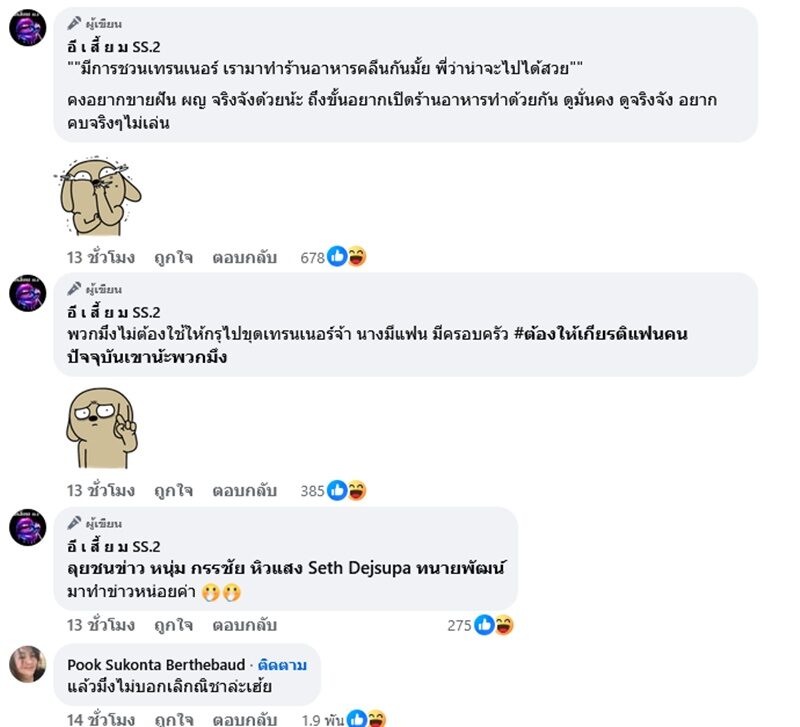Follow Pook Sukonta via the ติดตาม link

pos(282,664)
